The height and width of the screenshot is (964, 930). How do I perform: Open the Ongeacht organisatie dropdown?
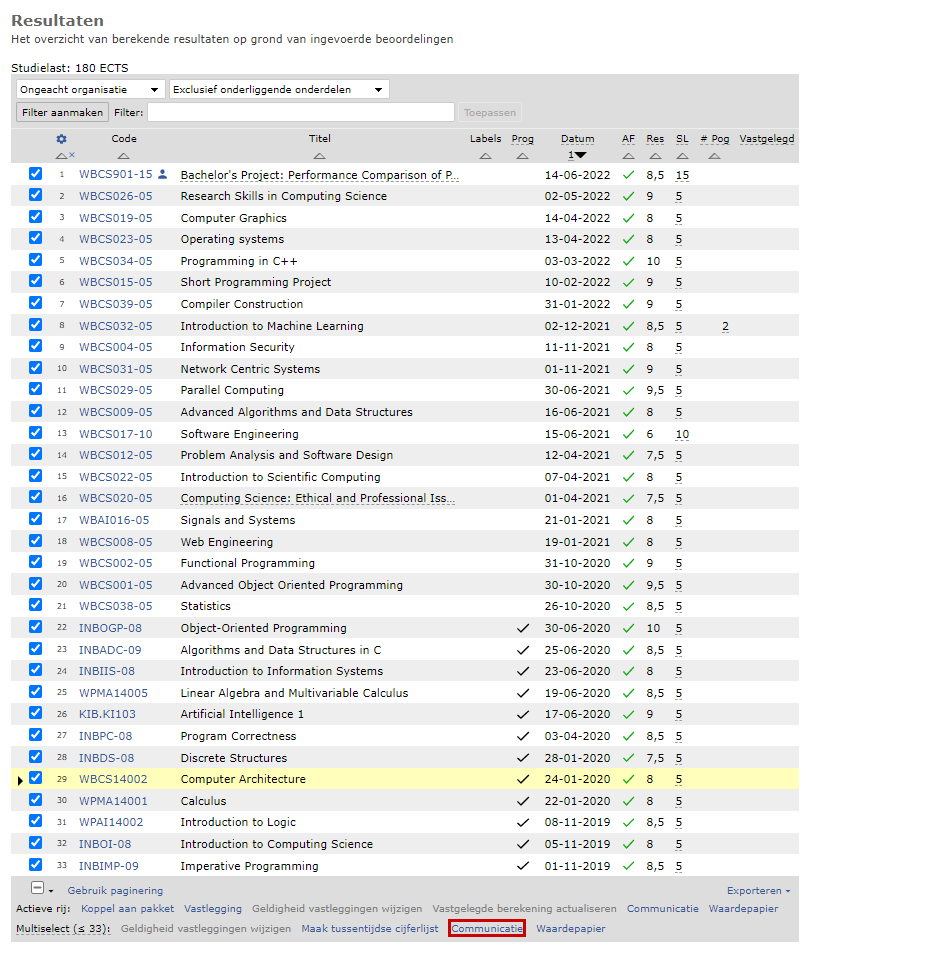pyautogui.click(x=87, y=88)
